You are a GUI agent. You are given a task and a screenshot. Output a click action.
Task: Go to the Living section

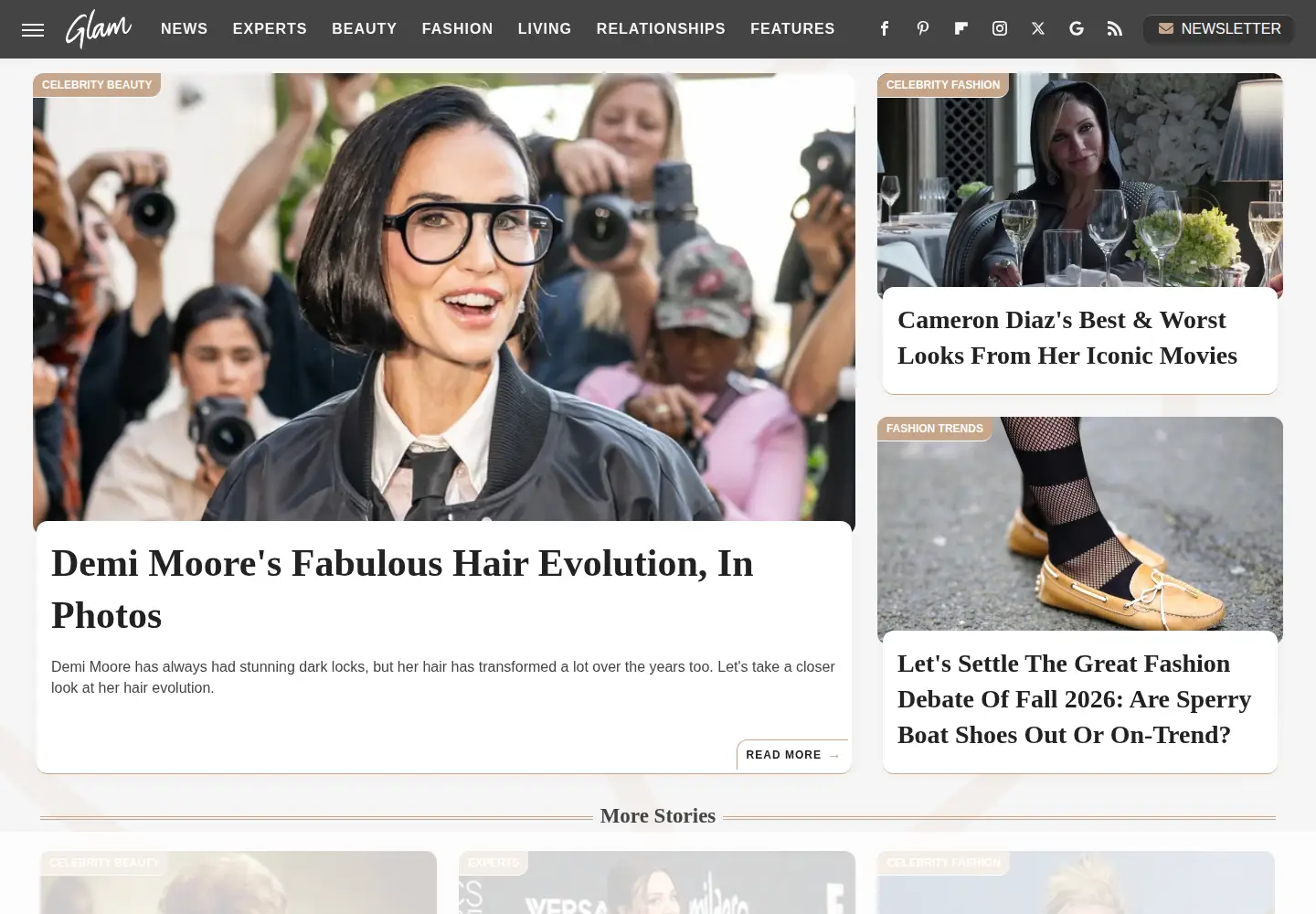click(545, 29)
